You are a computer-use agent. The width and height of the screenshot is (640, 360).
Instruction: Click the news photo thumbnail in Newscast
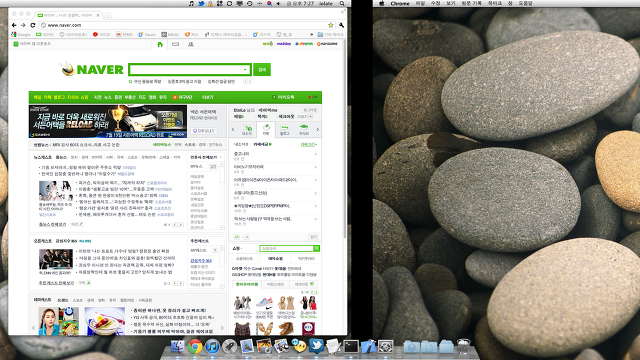(56, 191)
